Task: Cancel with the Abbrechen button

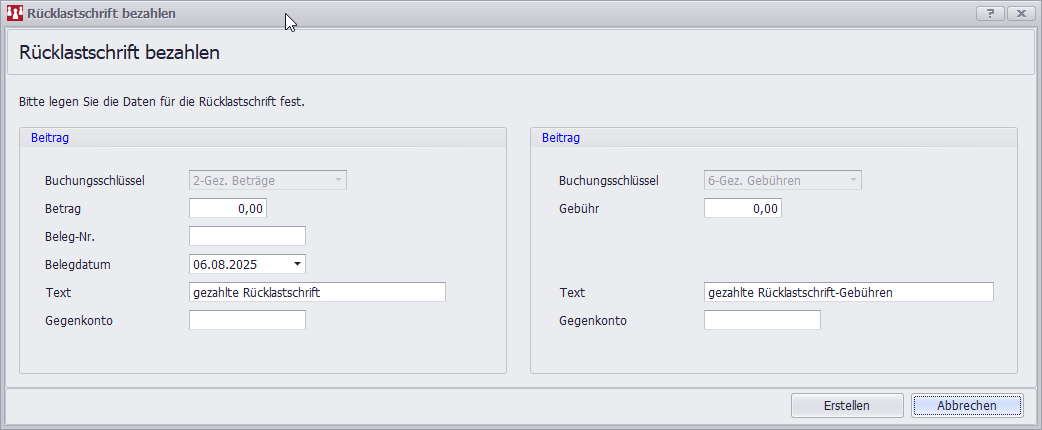Action: tap(966, 405)
